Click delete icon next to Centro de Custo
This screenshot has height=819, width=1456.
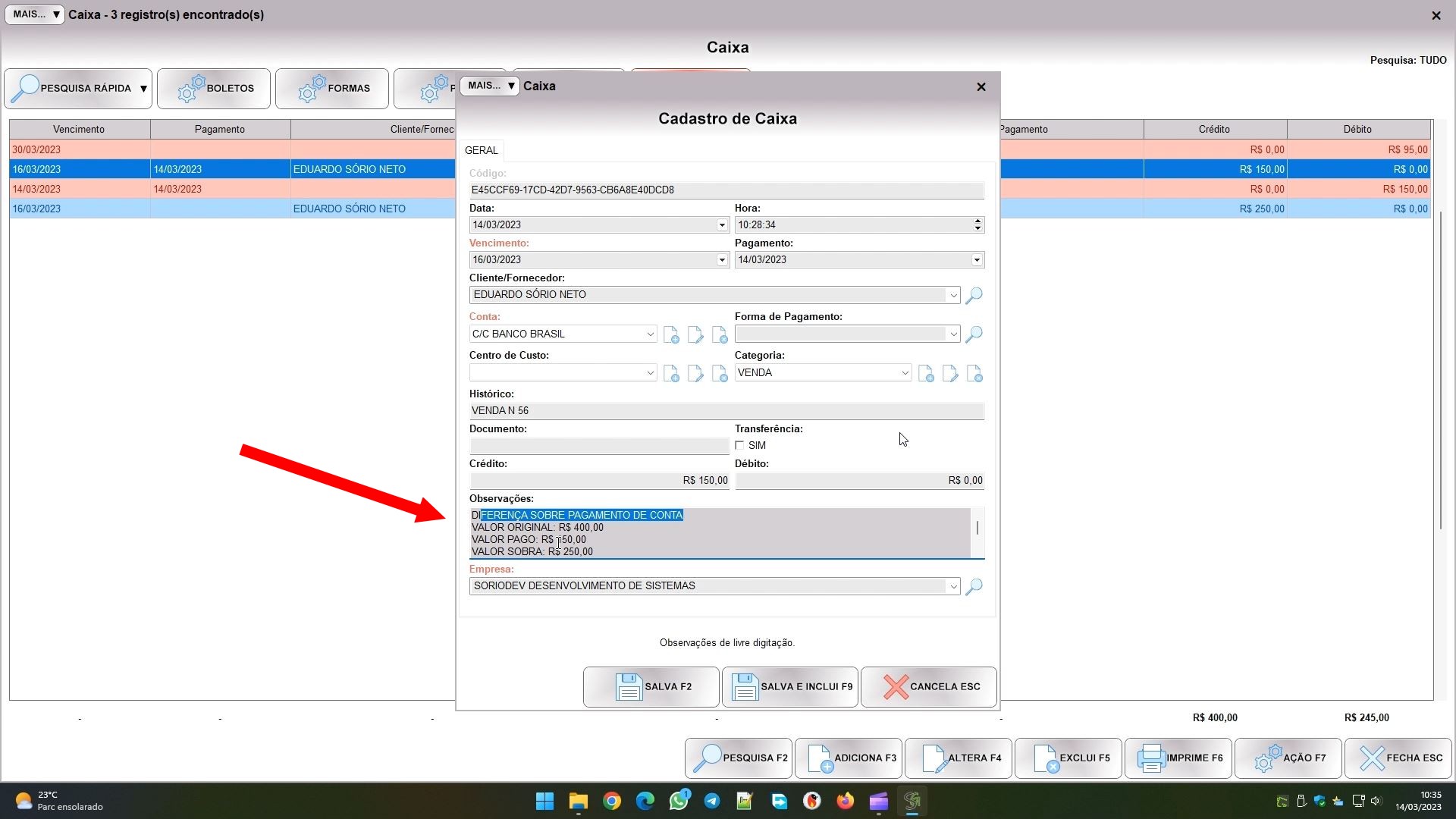coord(720,373)
